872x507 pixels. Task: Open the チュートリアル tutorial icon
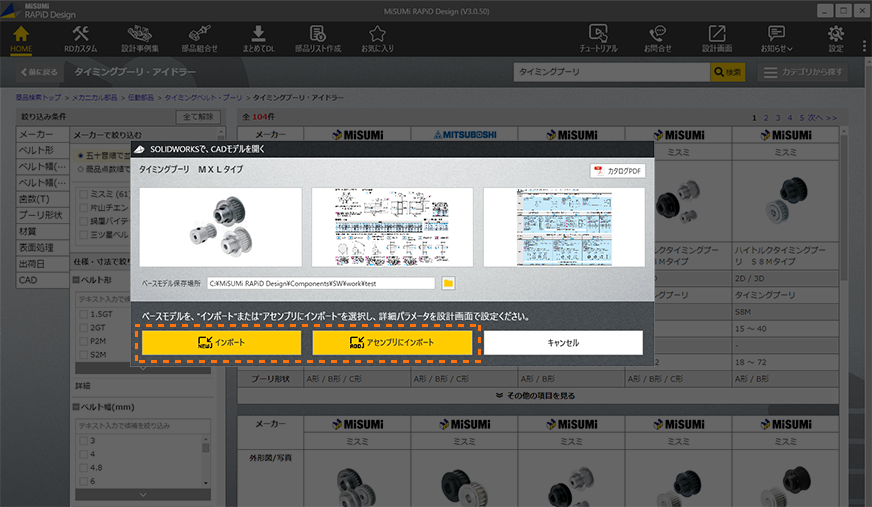coord(598,39)
